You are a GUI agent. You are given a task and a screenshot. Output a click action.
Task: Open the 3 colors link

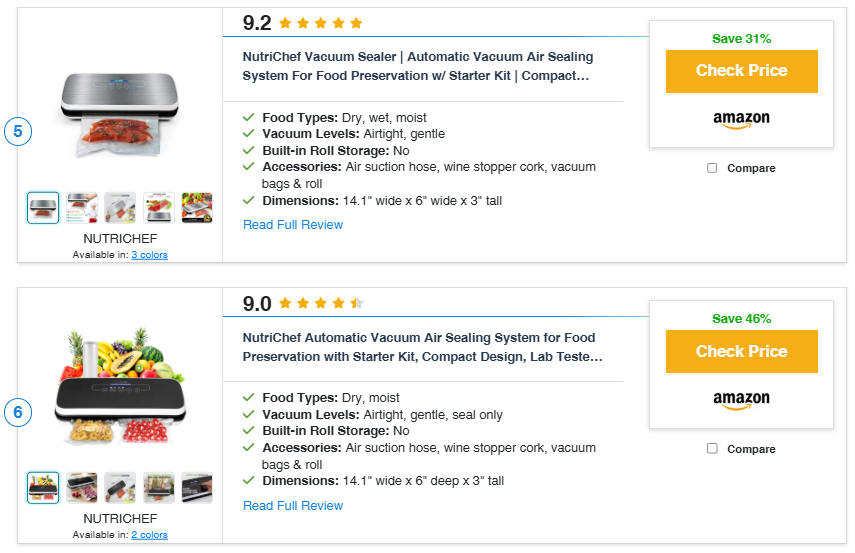tap(149, 255)
